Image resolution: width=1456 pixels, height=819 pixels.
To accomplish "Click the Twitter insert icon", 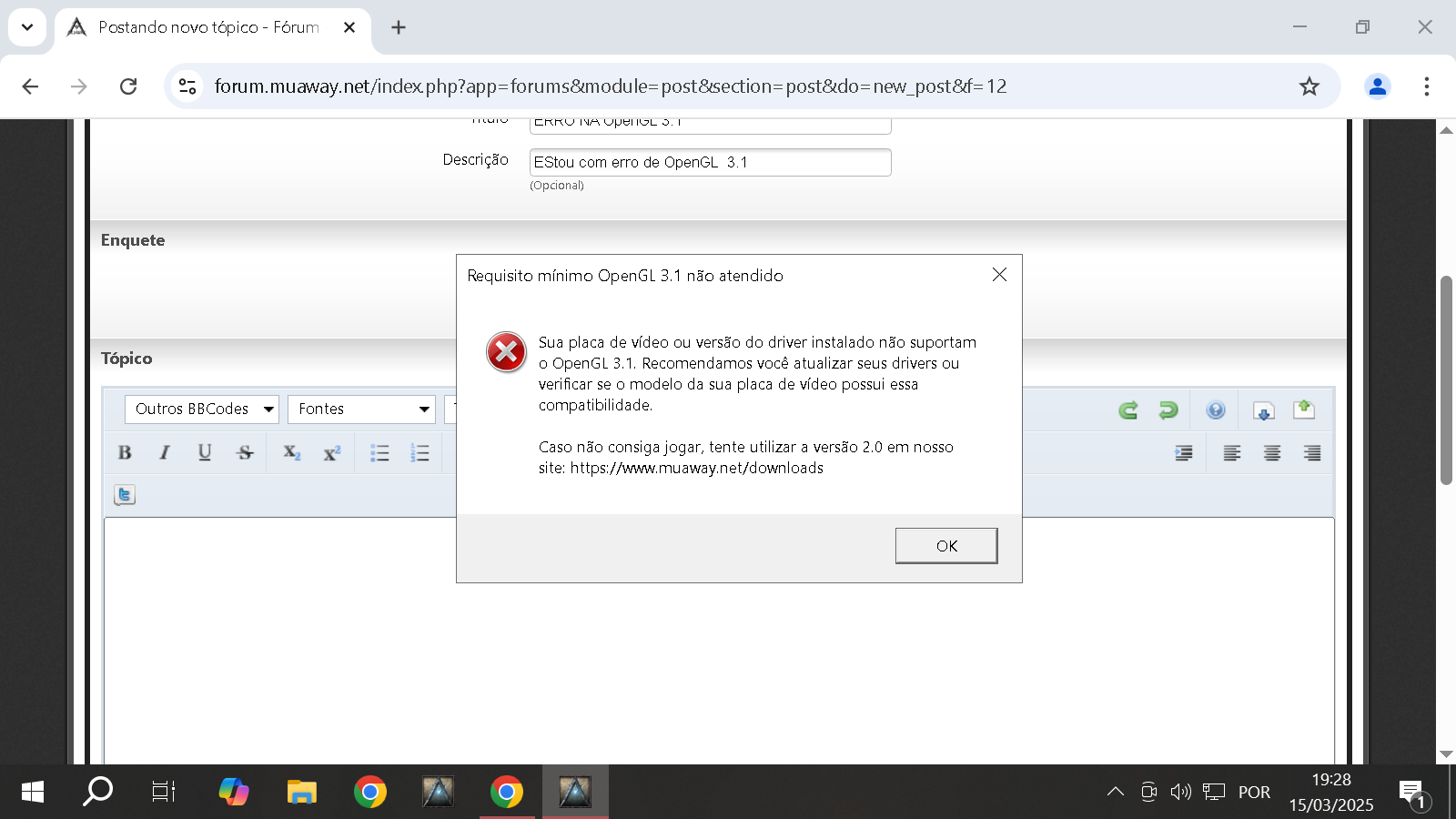I will 125,495.
